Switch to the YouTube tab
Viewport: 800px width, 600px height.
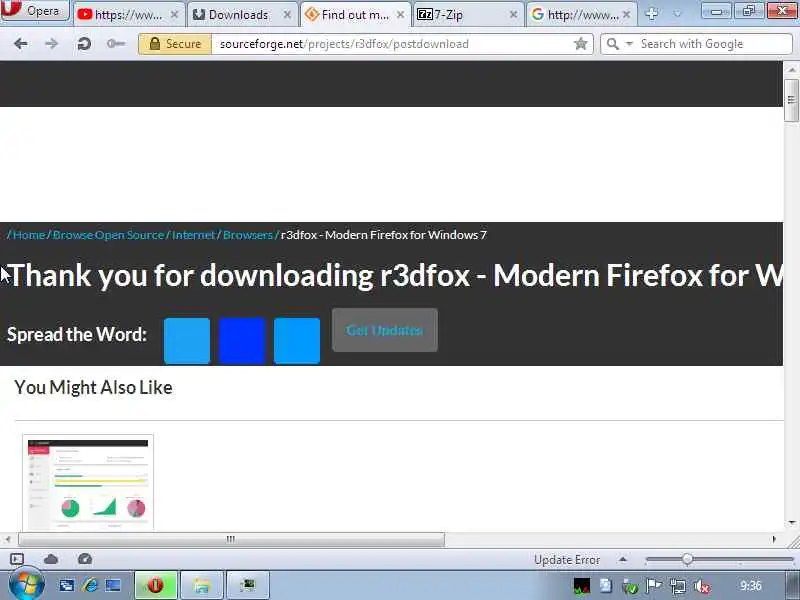pyautogui.click(x=129, y=15)
